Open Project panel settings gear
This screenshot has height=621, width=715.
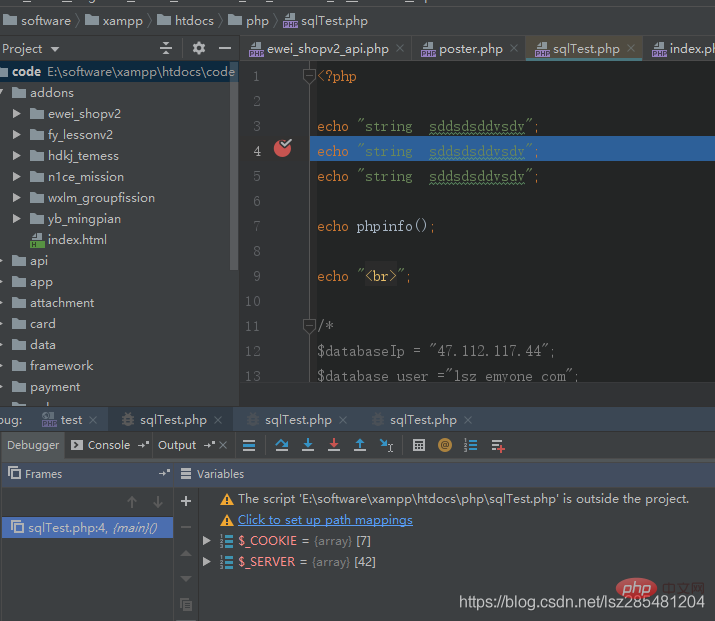(x=198, y=48)
